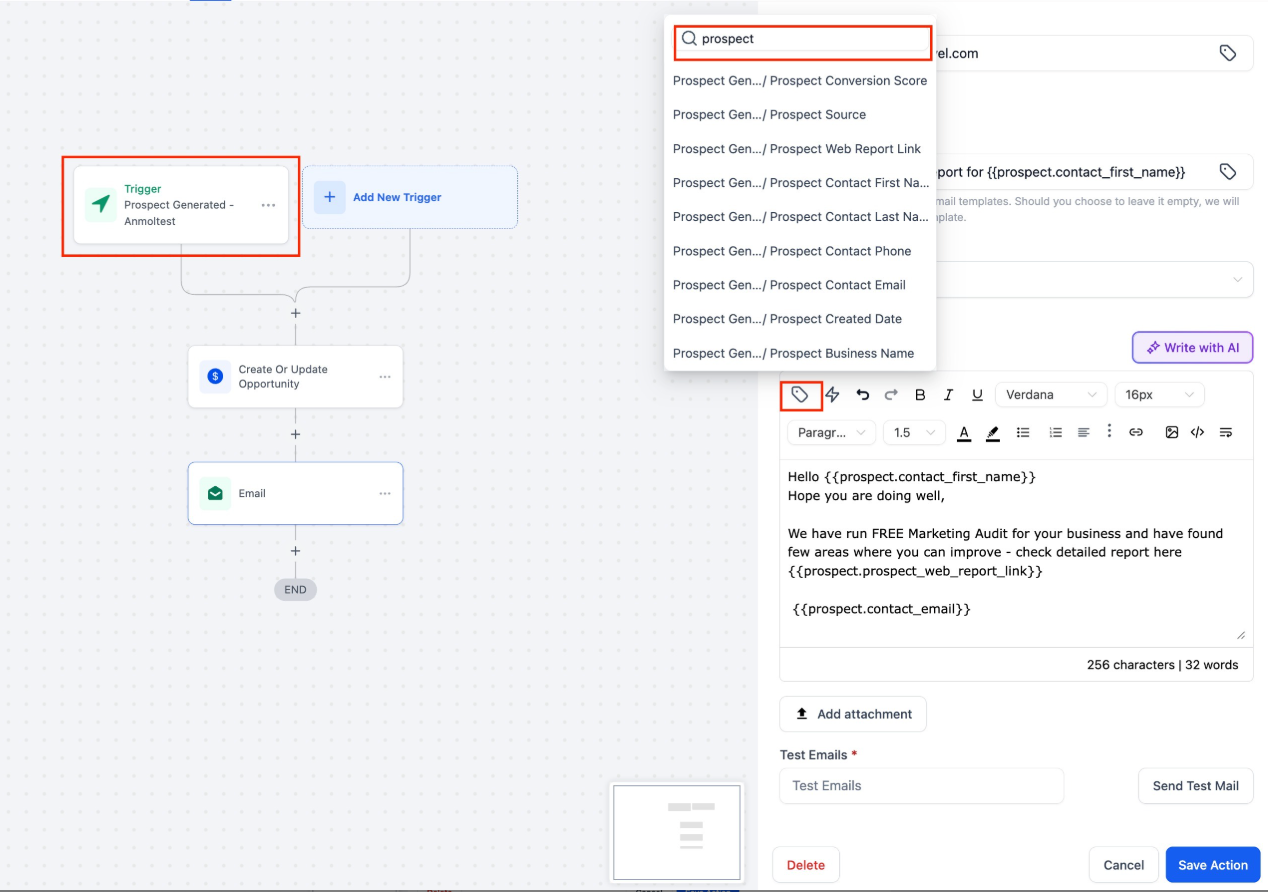This screenshot has height=892, width=1268.
Task: Select Prospect Contact Email option
Action: pyautogui.click(x=800, y=285)
